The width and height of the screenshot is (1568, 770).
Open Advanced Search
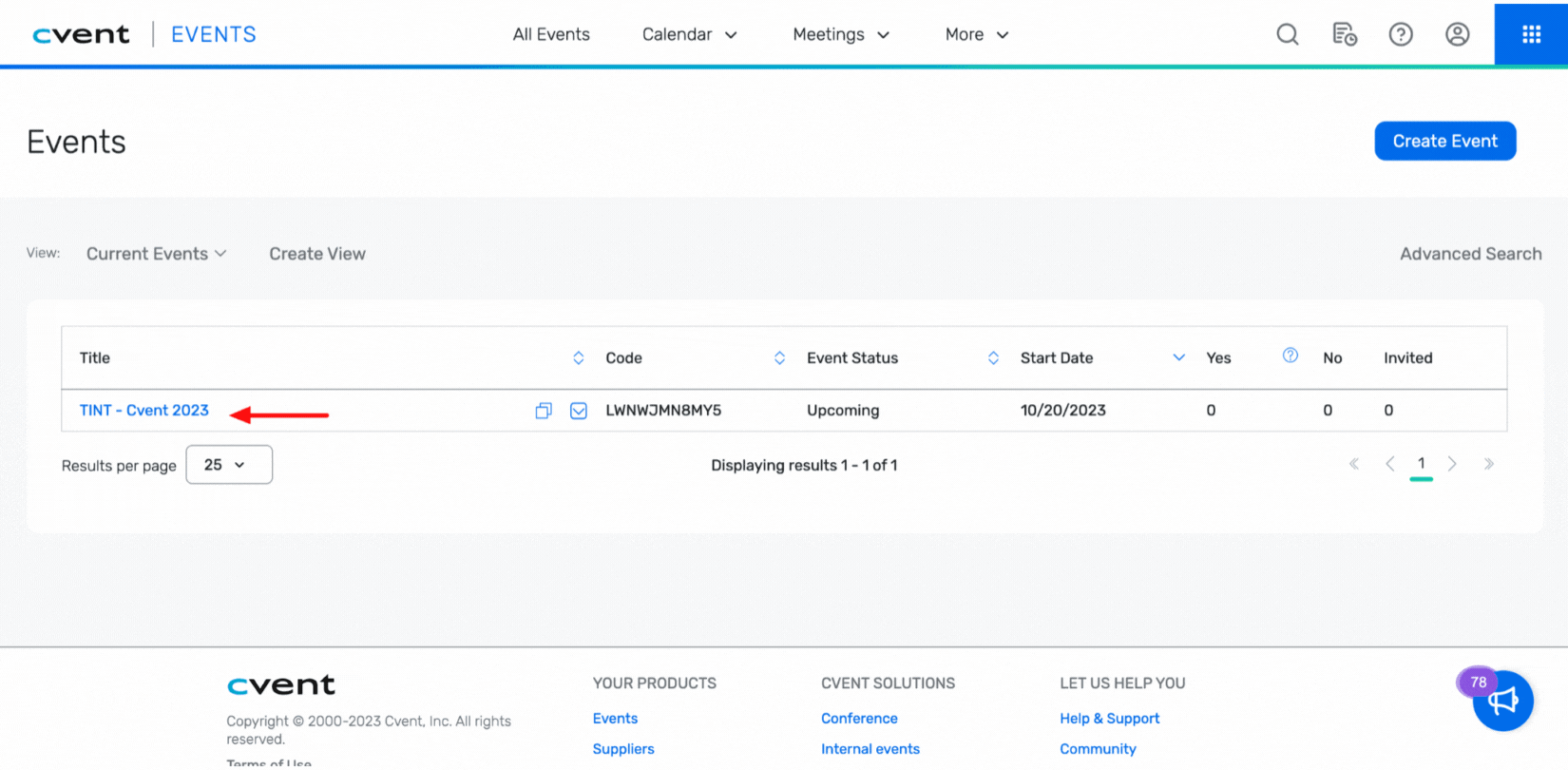click(x=1470, y=254)
